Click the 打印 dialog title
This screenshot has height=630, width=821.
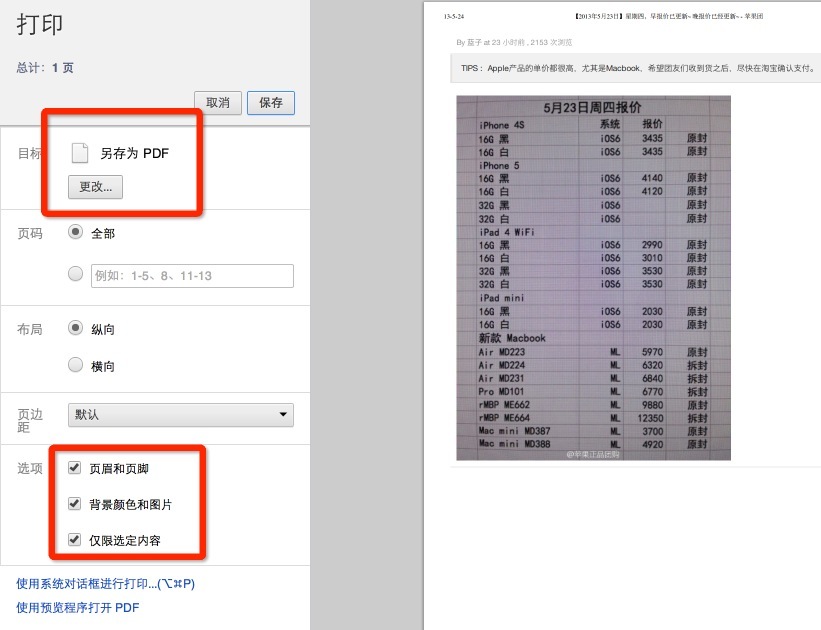click(40, 25)
